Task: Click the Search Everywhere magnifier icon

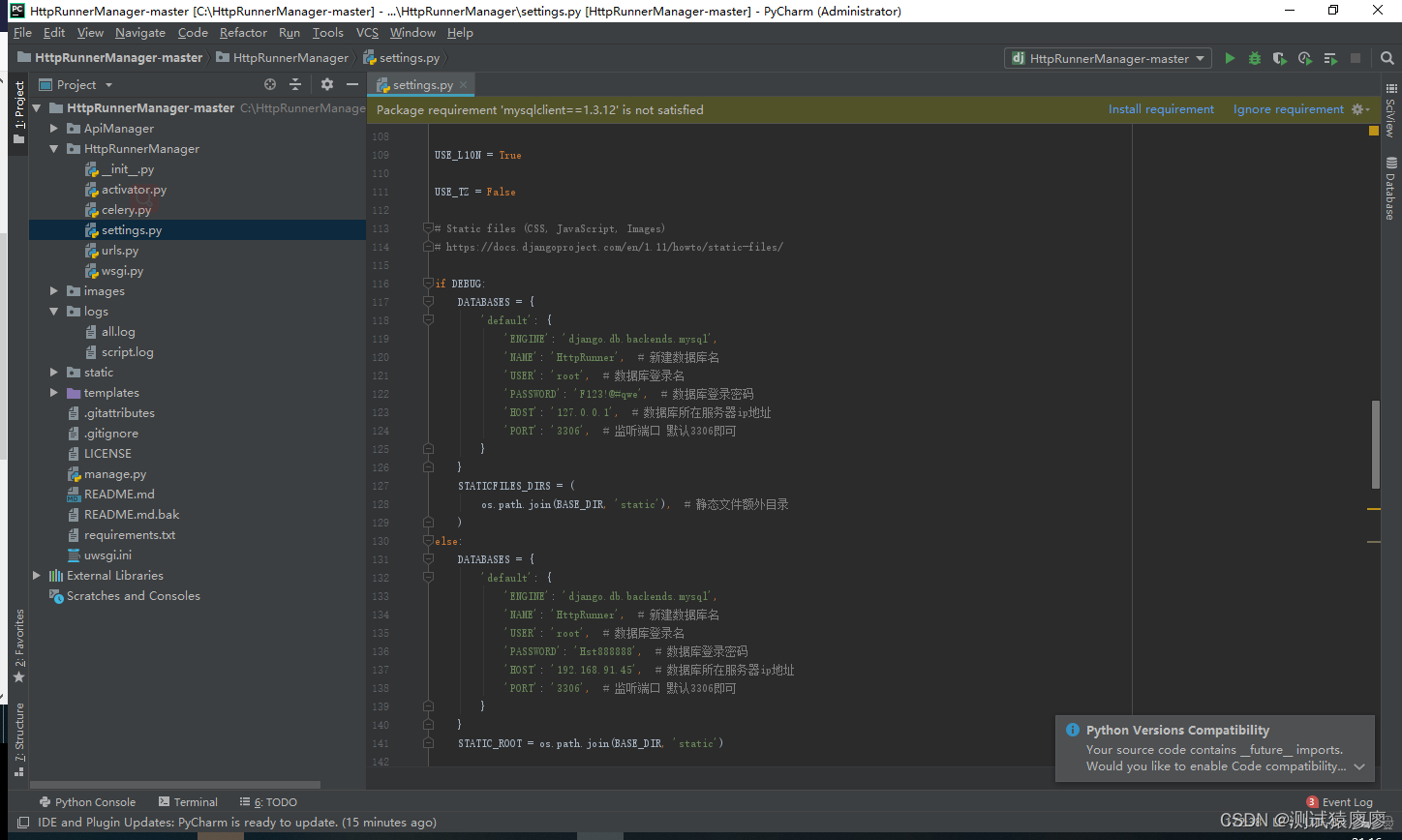Action: [x=1387, y=58]
